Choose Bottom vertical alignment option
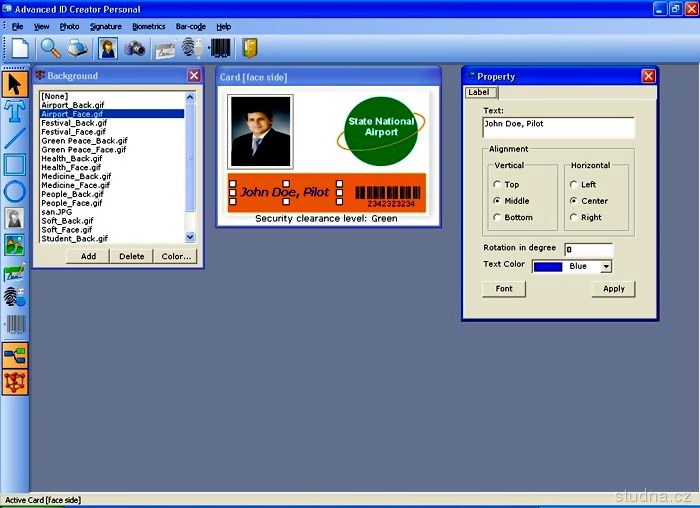Screen dimensions: 700x508 [498, 217]
